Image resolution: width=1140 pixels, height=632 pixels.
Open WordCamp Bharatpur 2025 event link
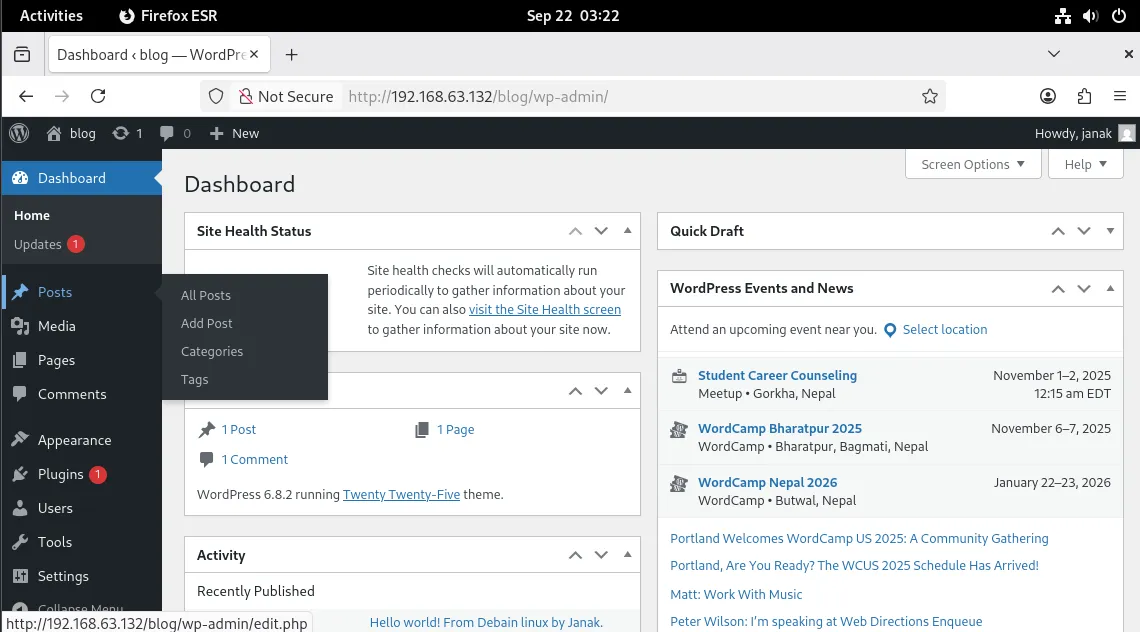(779, 428)
